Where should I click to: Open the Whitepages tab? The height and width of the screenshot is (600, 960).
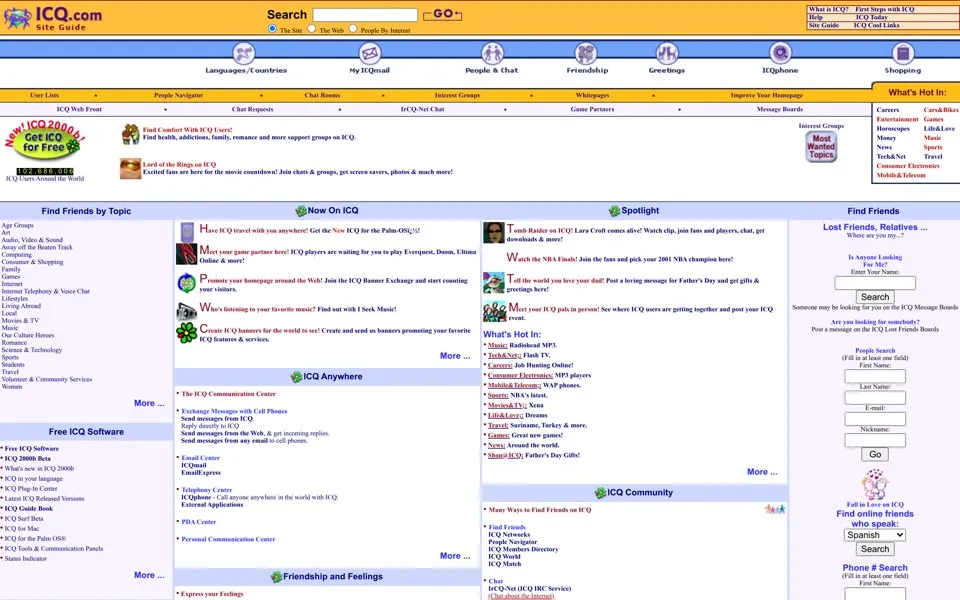click(x=592, y=96)
